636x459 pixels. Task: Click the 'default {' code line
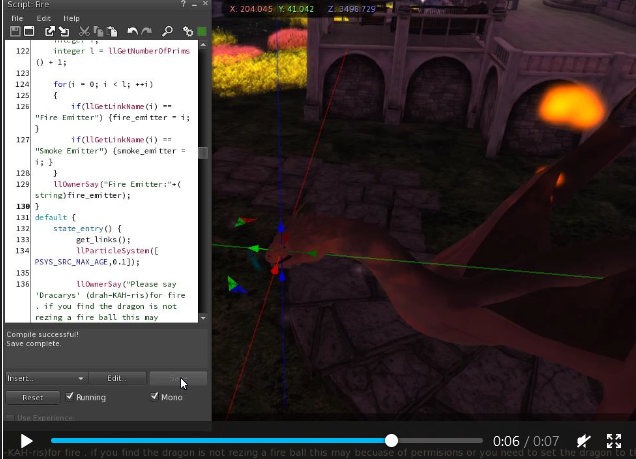[55, 217]
